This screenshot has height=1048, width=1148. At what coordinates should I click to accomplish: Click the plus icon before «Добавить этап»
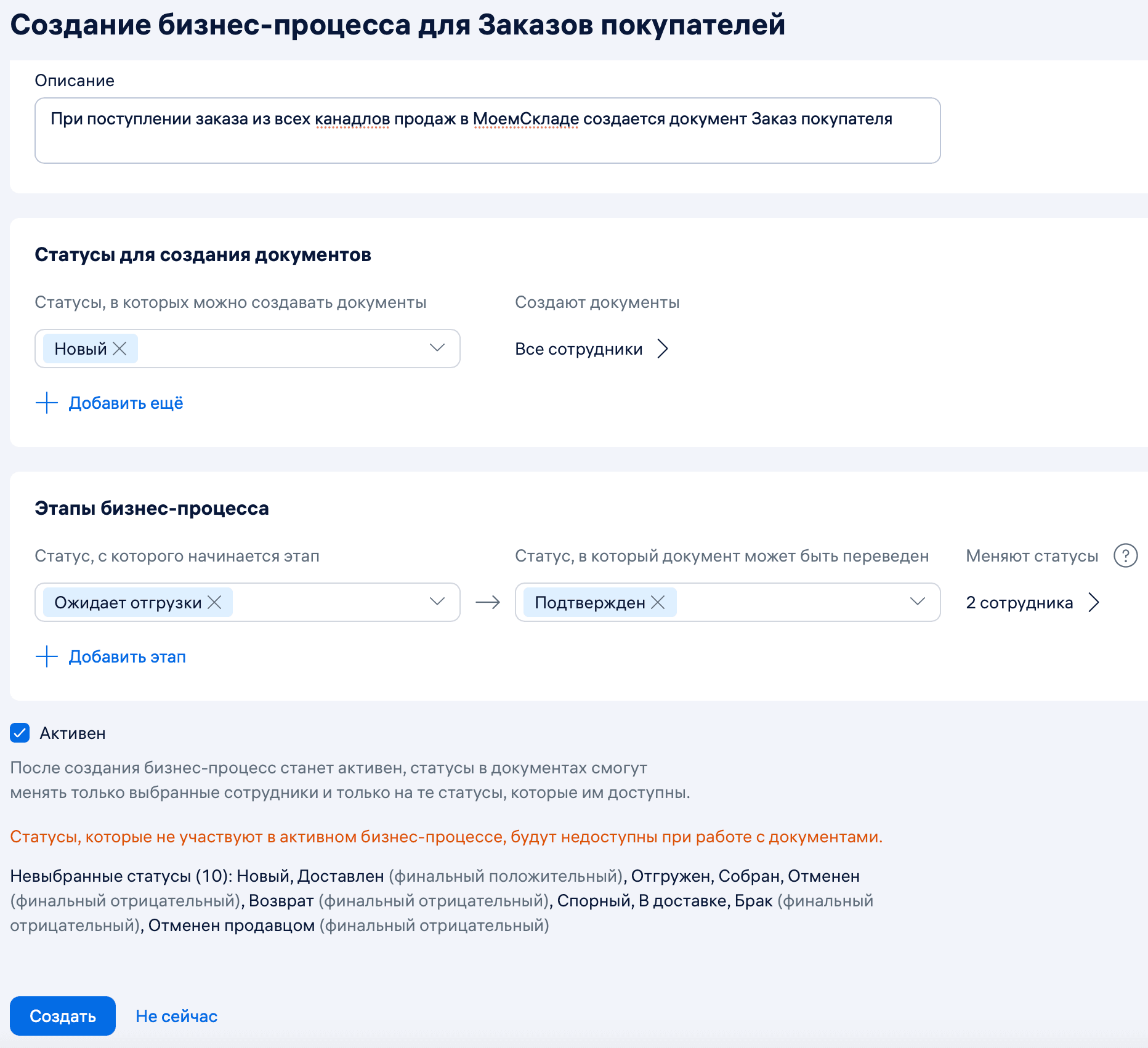coord(47,656)
